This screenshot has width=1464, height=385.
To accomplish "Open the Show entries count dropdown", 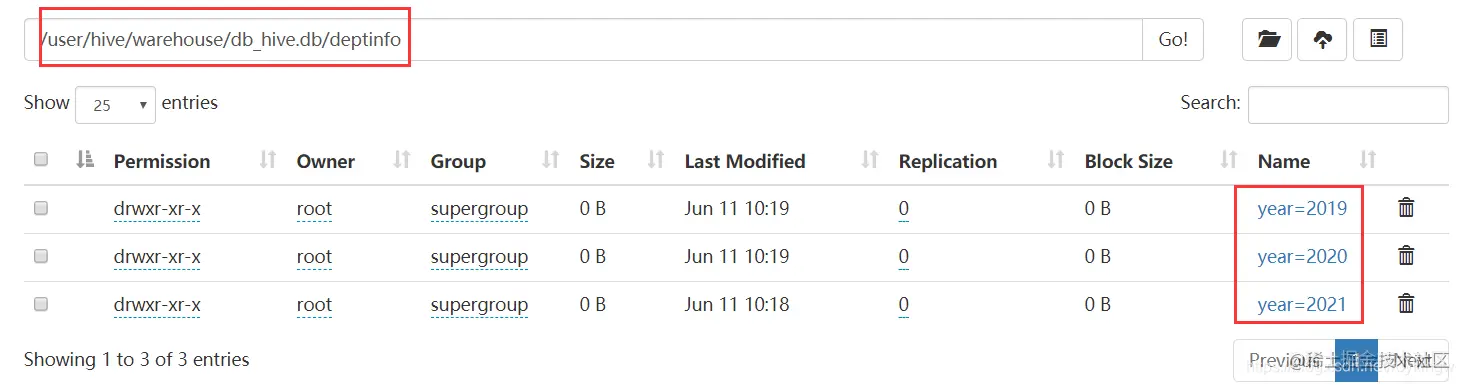I will (x=115, y=104).
